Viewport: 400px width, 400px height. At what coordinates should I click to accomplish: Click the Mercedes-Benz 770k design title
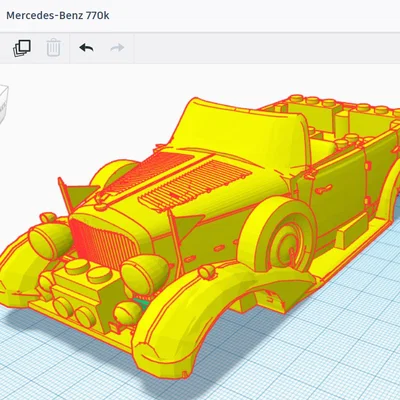click(x=58, y=15)
